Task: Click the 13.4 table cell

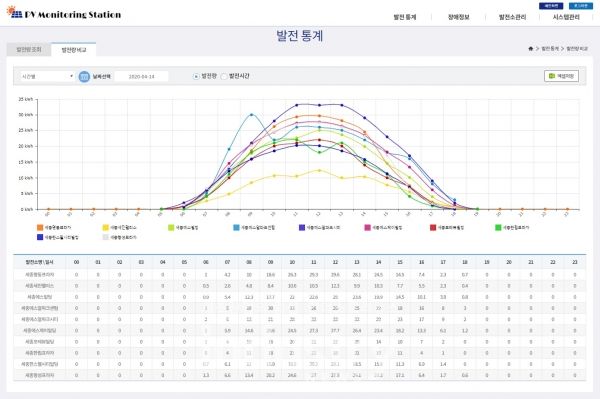Action: (249, 375)
